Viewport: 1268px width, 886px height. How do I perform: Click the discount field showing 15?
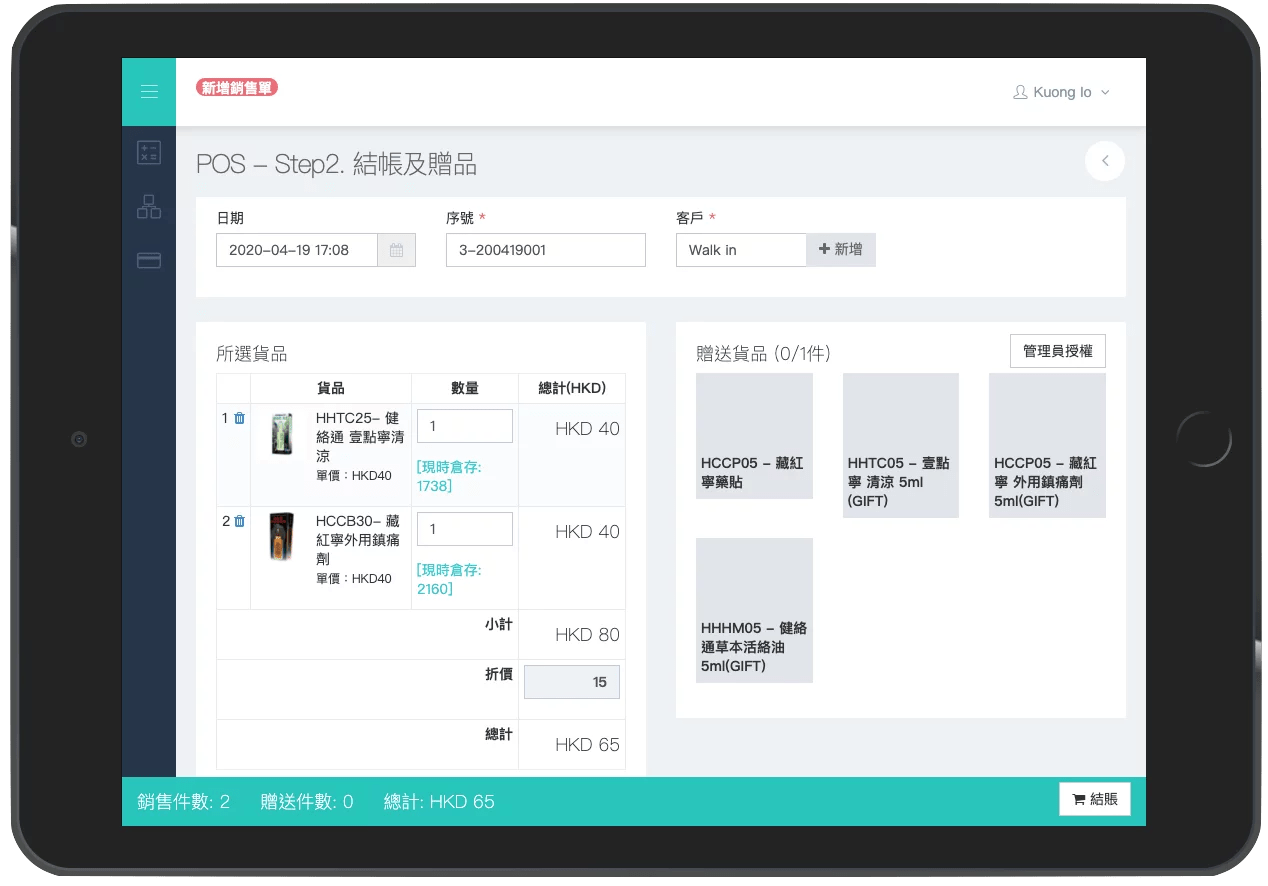(x=572, y=682)
